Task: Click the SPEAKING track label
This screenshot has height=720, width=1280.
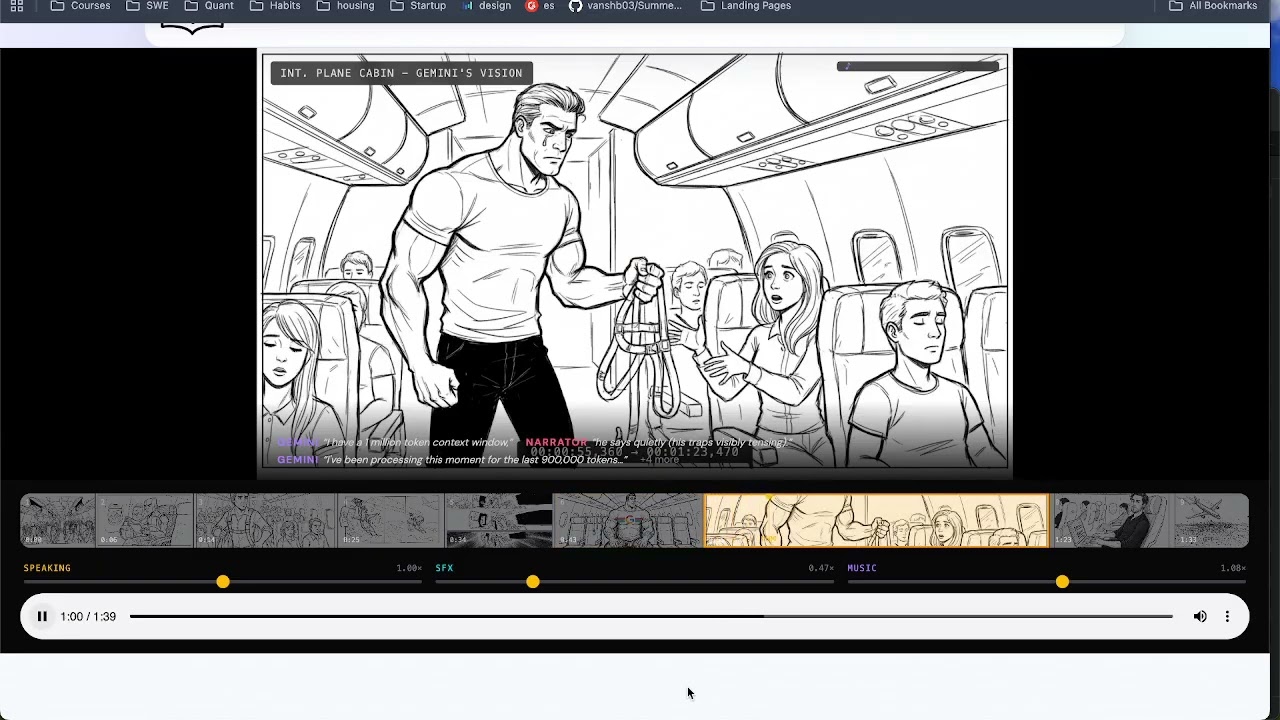Action: pos(47,568)
